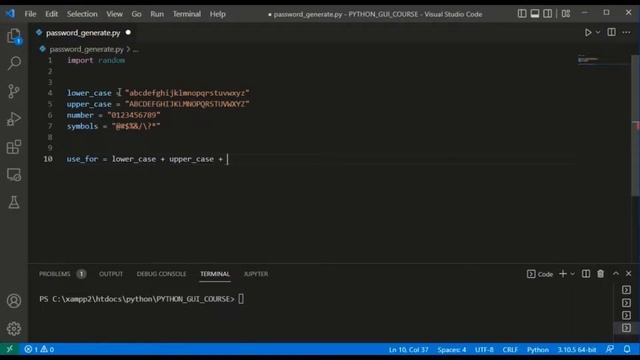Open the Help menu

click(x=218, y=14)
